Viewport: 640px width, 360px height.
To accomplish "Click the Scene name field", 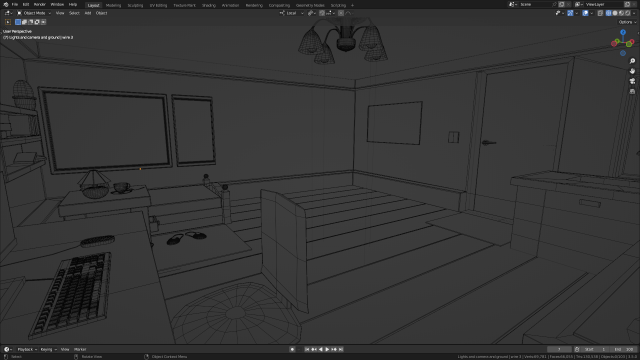I will (x=534, y=4).
